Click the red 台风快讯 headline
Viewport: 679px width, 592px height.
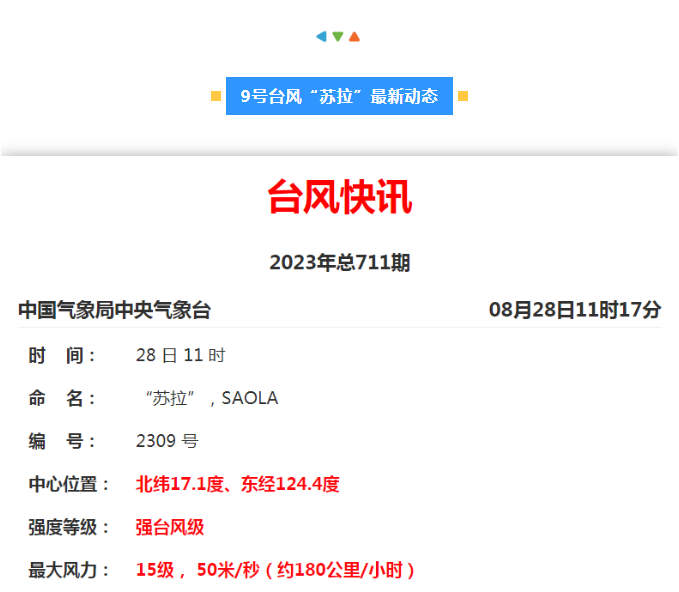[x=339, y=198]
